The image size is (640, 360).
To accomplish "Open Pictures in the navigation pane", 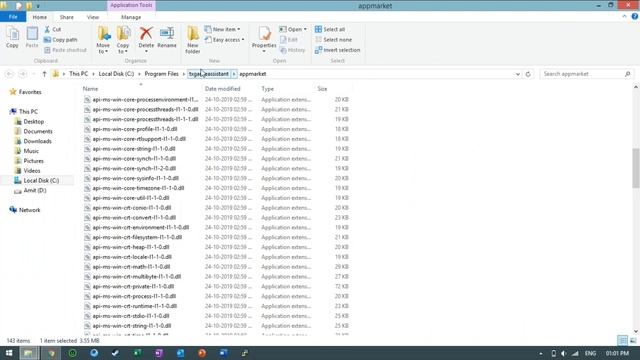I will (33, 161).
